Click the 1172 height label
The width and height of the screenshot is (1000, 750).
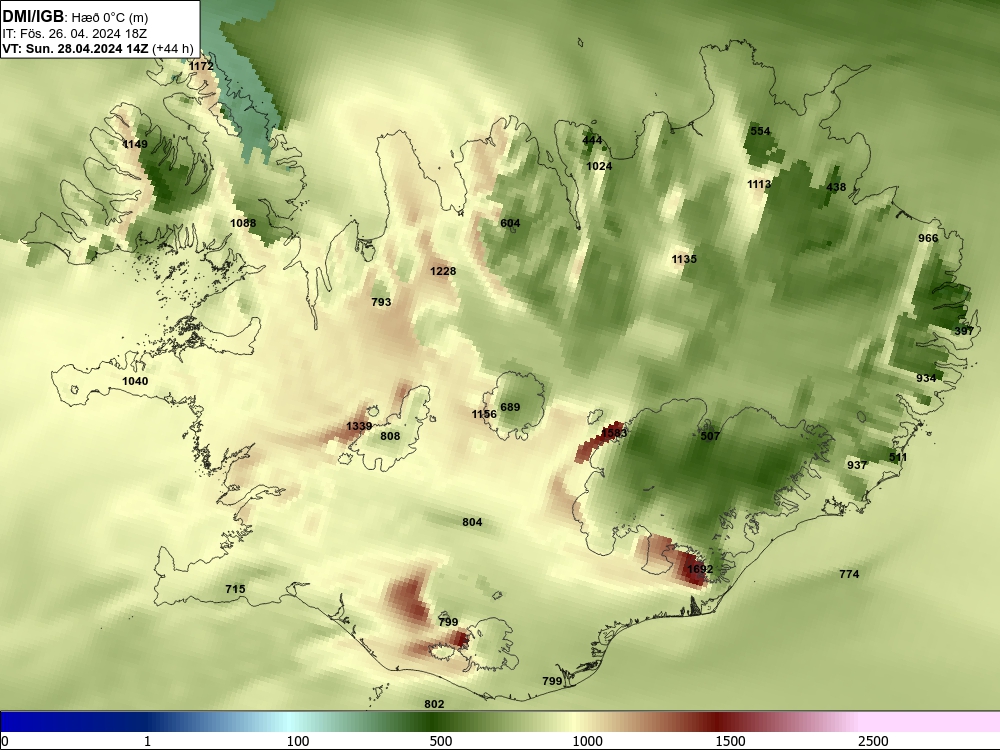coord(202,66)
